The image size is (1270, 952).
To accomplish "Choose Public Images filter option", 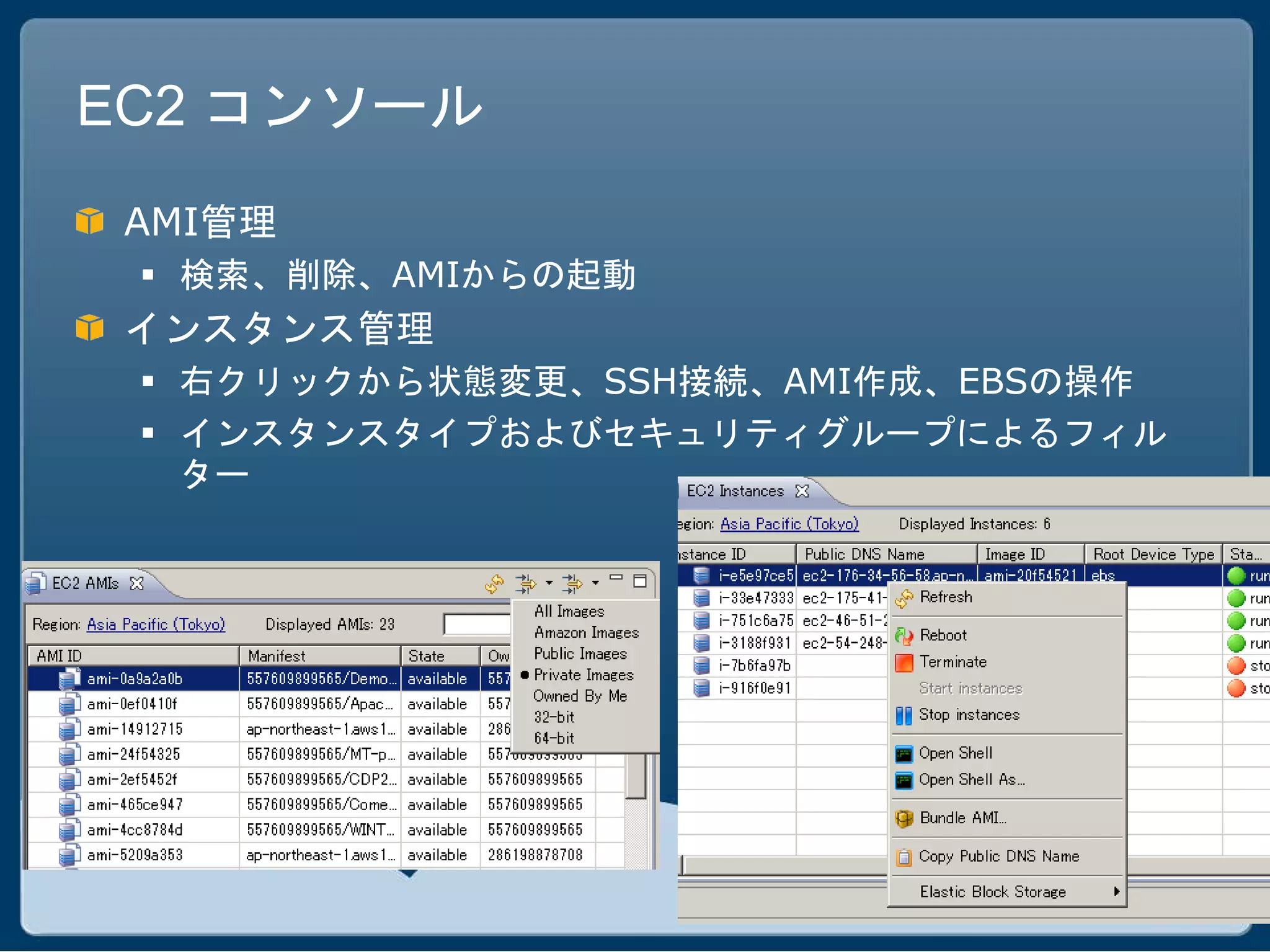I will [580, 653].
